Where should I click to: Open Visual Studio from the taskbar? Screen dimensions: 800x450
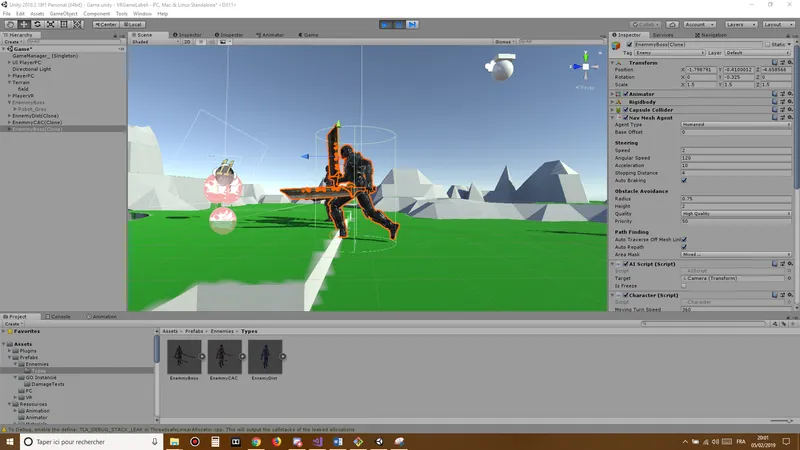pos(317,442)
